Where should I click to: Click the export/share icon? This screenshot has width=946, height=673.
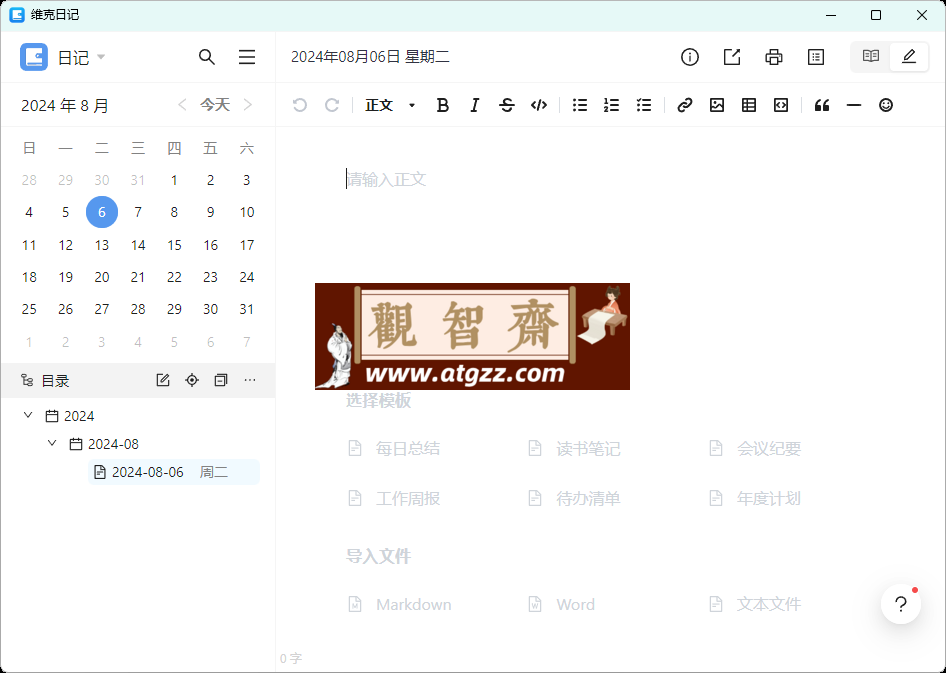[732, 57]
